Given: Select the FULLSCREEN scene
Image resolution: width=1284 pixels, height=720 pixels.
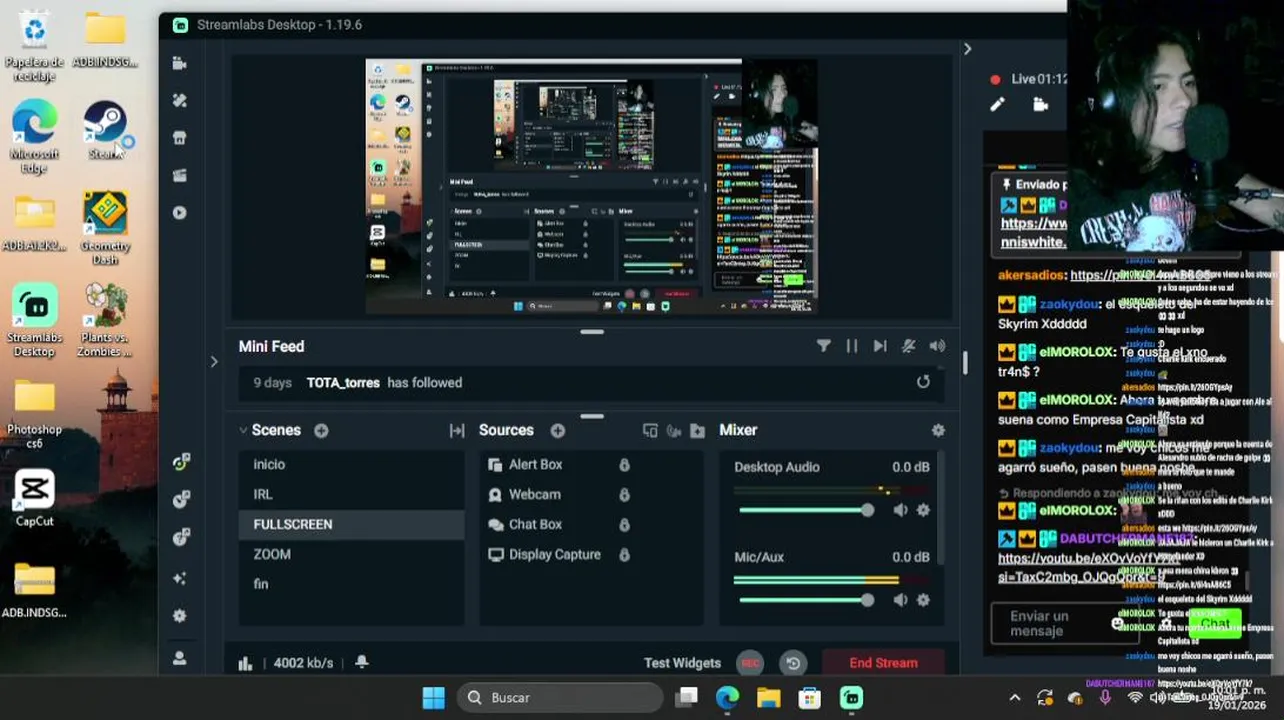Looking at the screenshot, I should (x=351, y=524).
